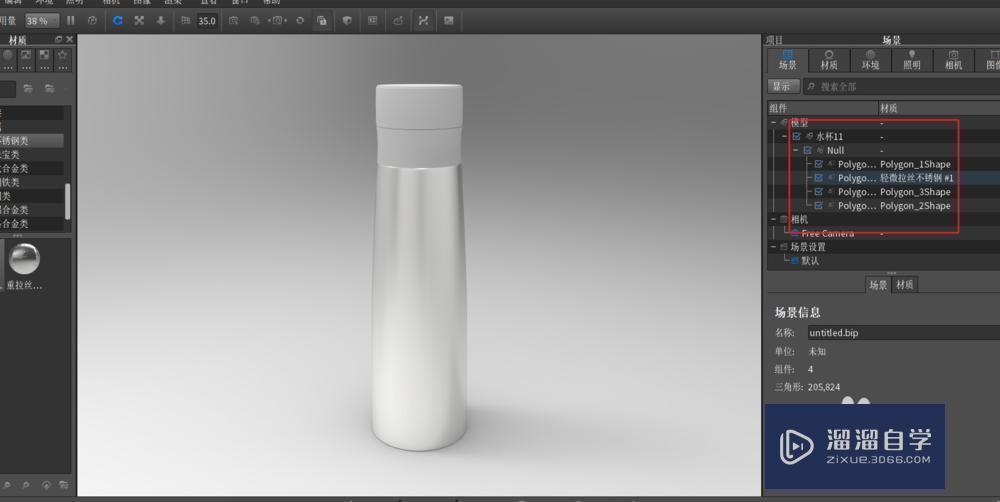Toggle visibility checkbox for 水杯11
Screen dimensions: 1000x502
pos(797,137)
